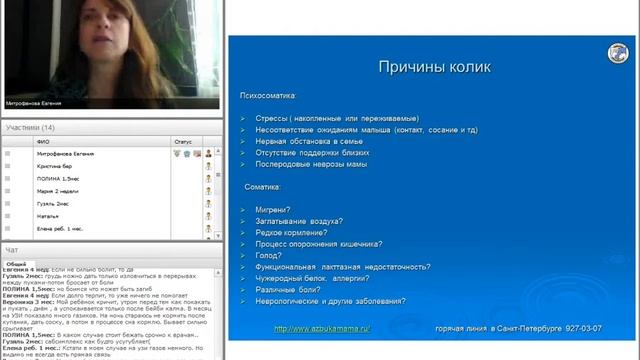This screenshot has width=640, height=360.
Task: Click the slide title Причины колик
Action: [x=434, y=67]
